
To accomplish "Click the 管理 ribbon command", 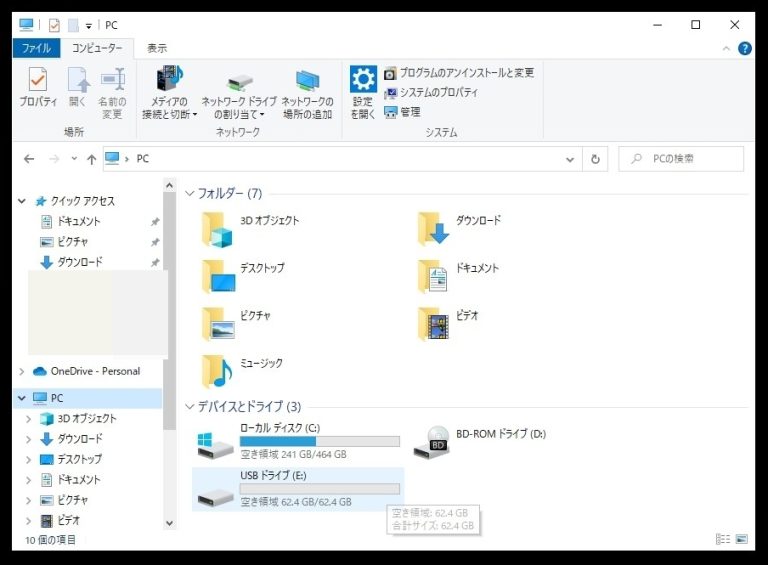I will [x=402, y=112].
